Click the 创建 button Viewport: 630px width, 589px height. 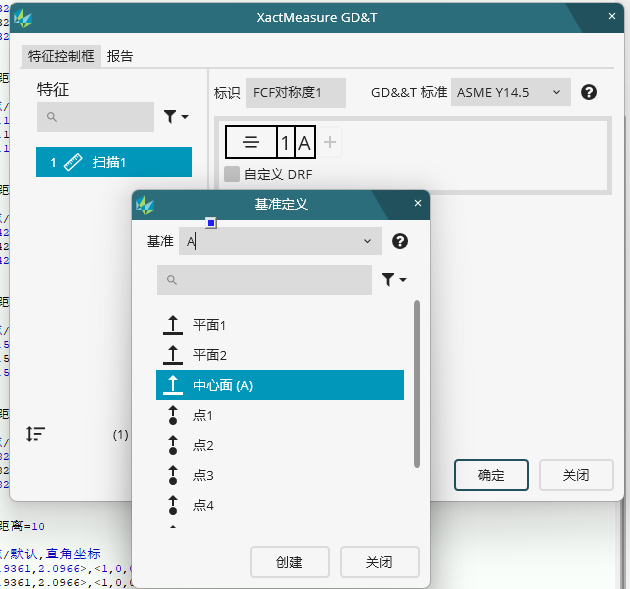(290, 562)
